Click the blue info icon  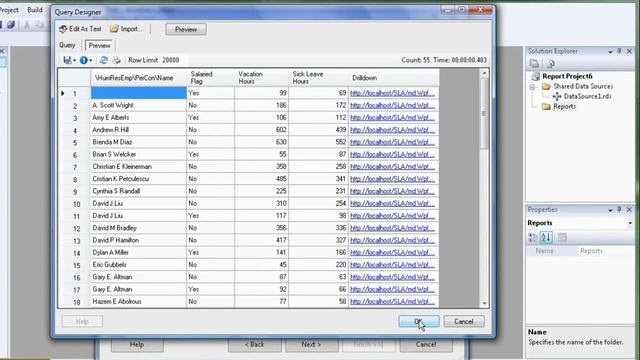point(84,60)
